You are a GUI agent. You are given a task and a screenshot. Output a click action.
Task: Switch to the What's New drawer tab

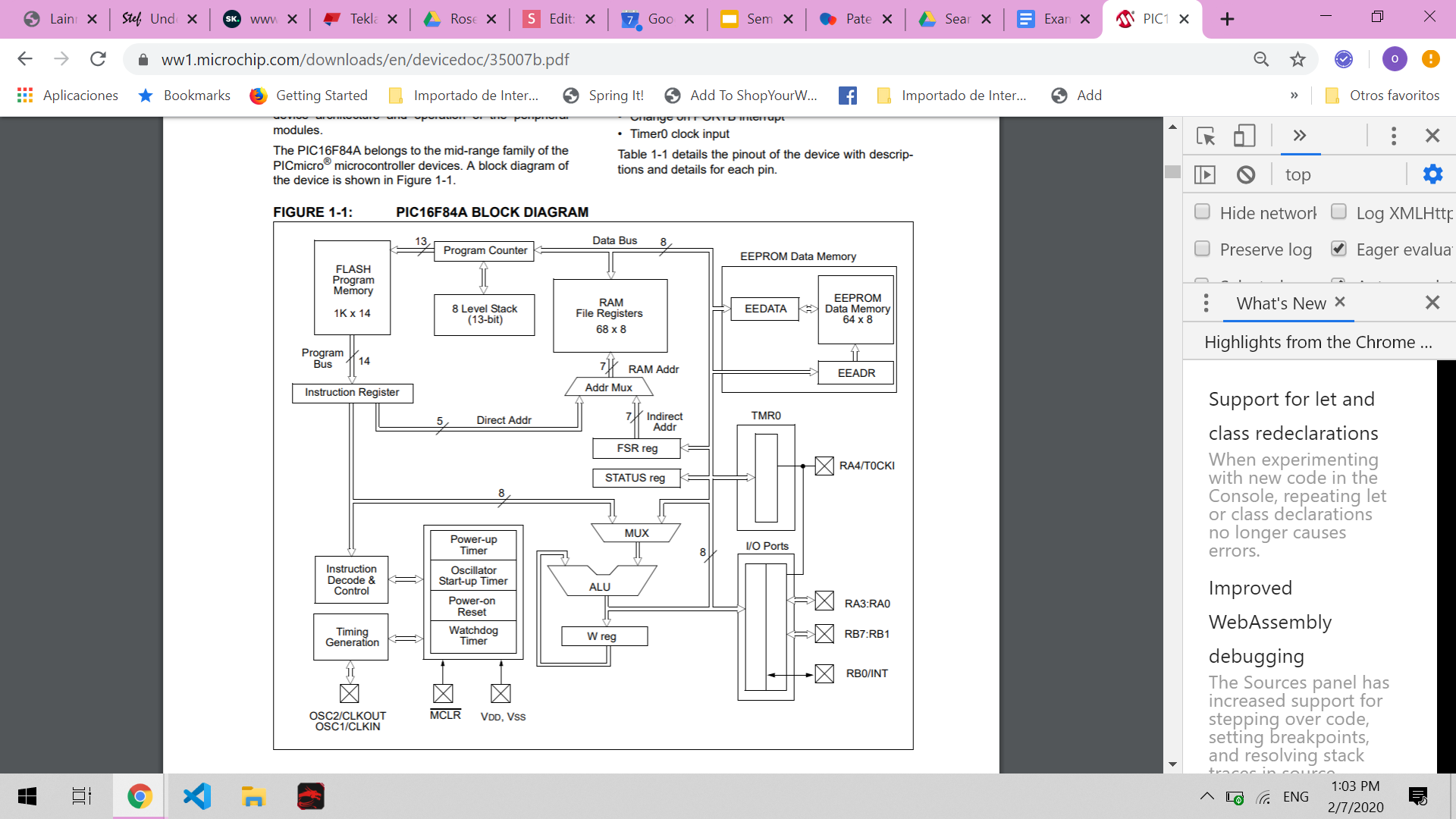1281,303
